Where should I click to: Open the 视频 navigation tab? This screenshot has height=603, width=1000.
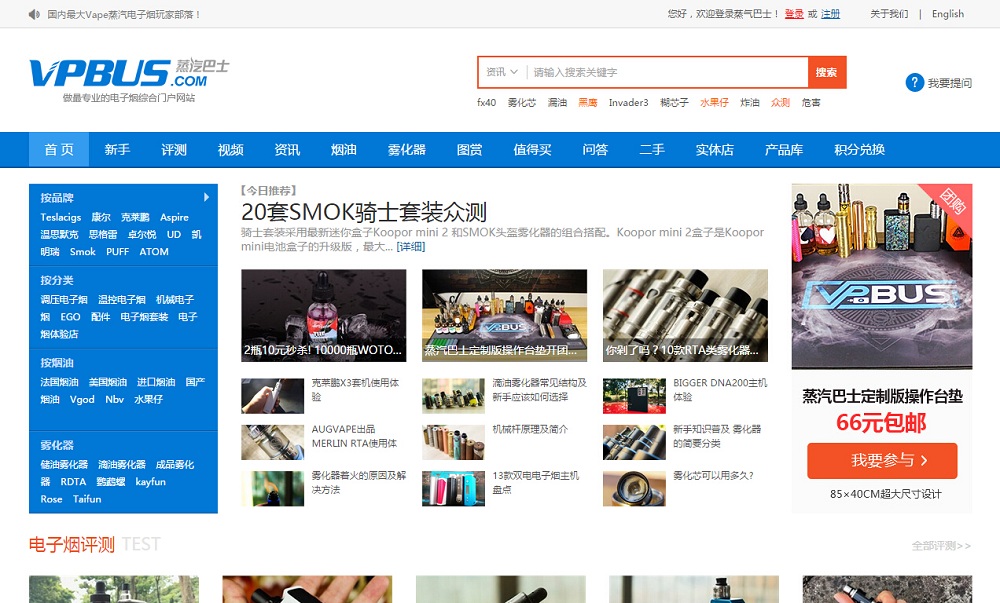click(x=231, y=150)
